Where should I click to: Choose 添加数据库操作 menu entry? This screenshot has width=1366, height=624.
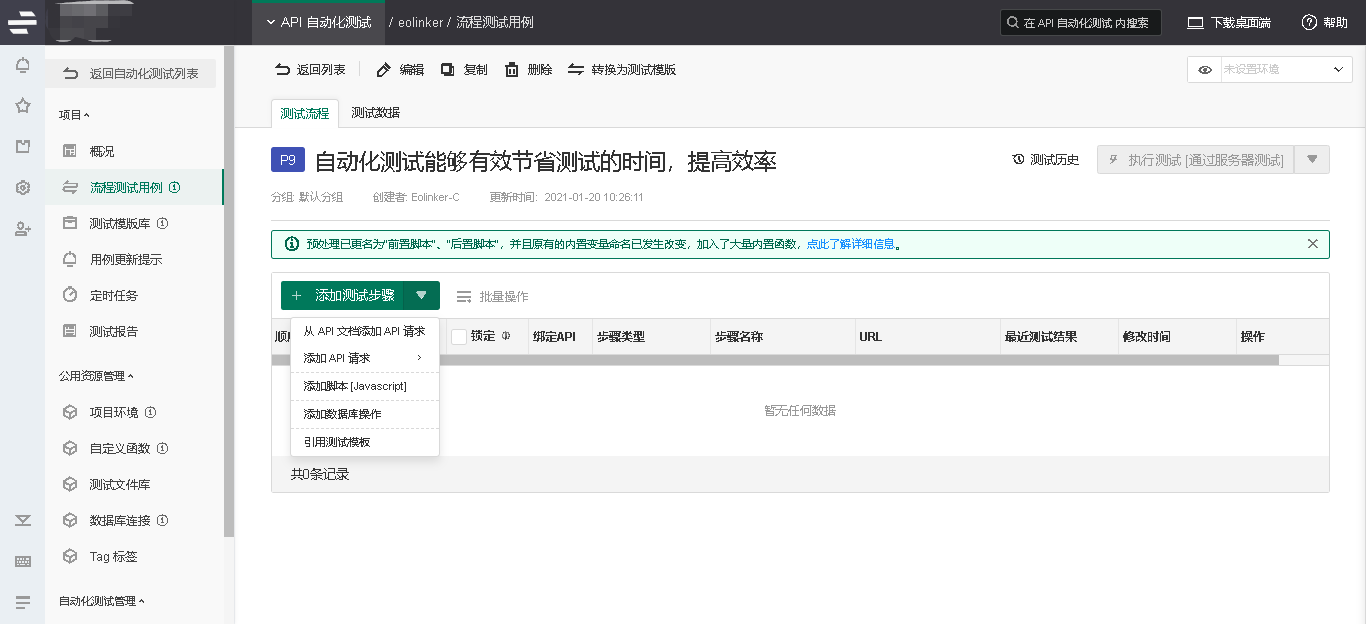365,414
